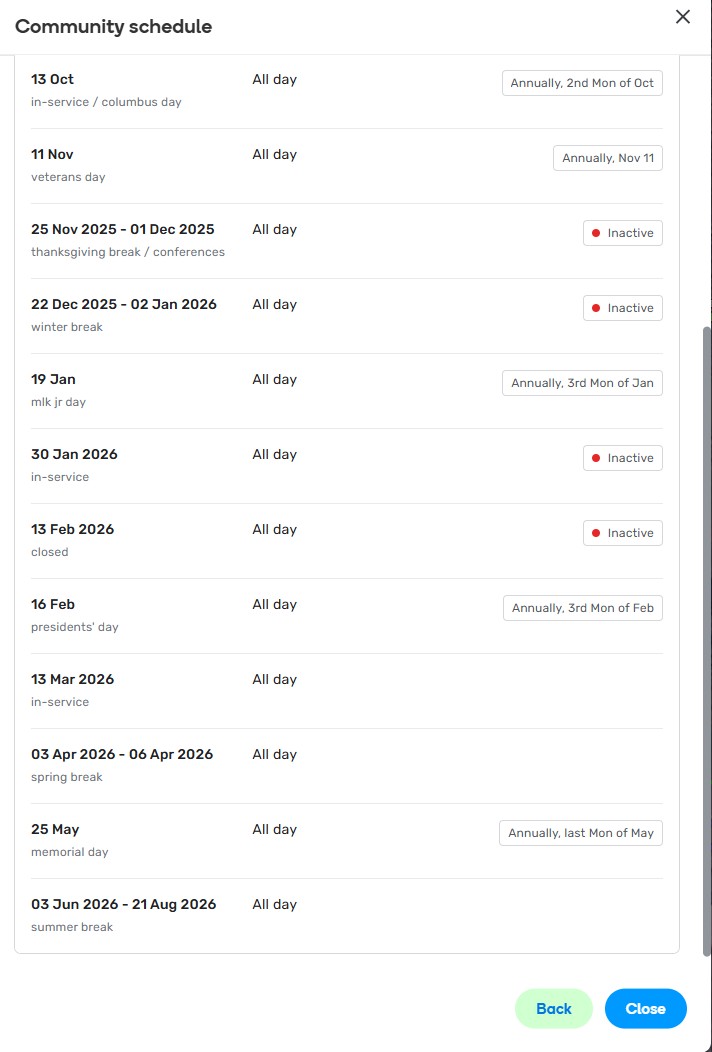This screenshot has width=712, height=1052.
Task: Click the Annually, last Mon of May tag
Action: pos(581,833)
